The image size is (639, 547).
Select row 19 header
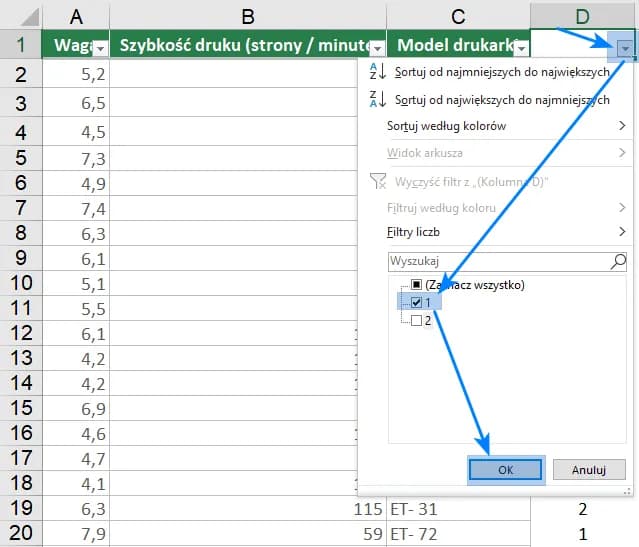[21, 509]
